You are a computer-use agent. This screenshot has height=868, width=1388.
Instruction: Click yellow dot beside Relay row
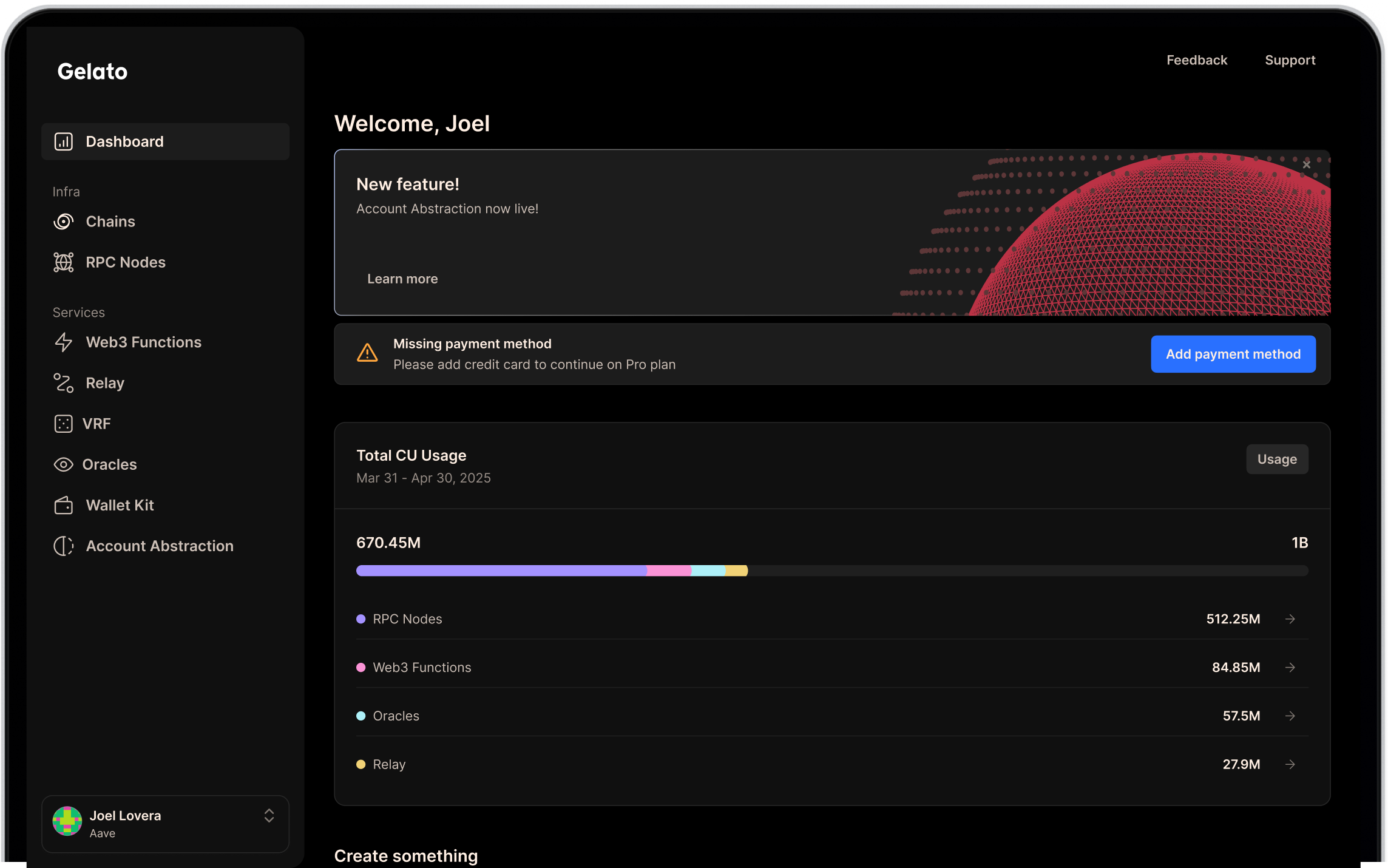[361, 764]
